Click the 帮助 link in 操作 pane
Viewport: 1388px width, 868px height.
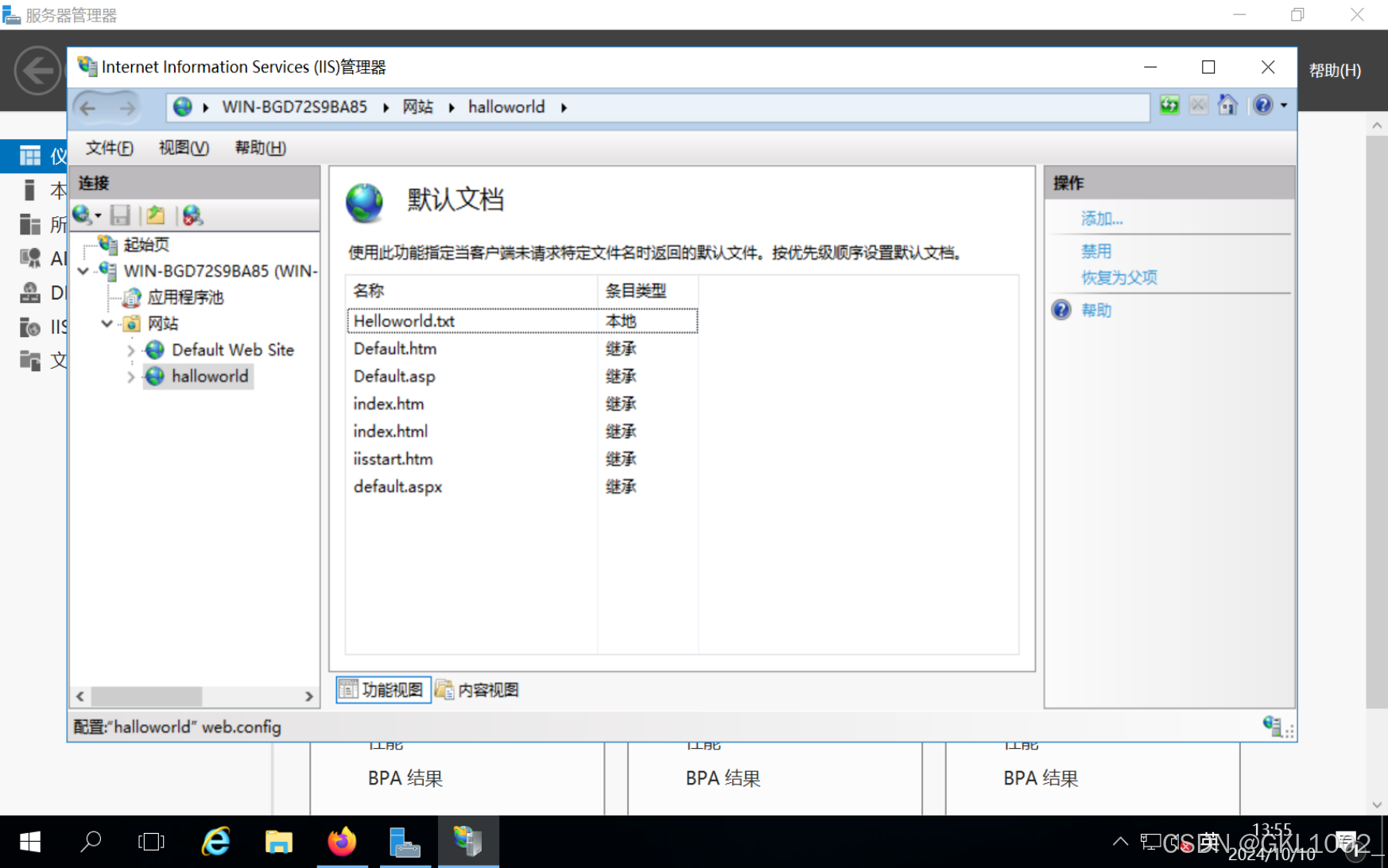click(1096, 310)
